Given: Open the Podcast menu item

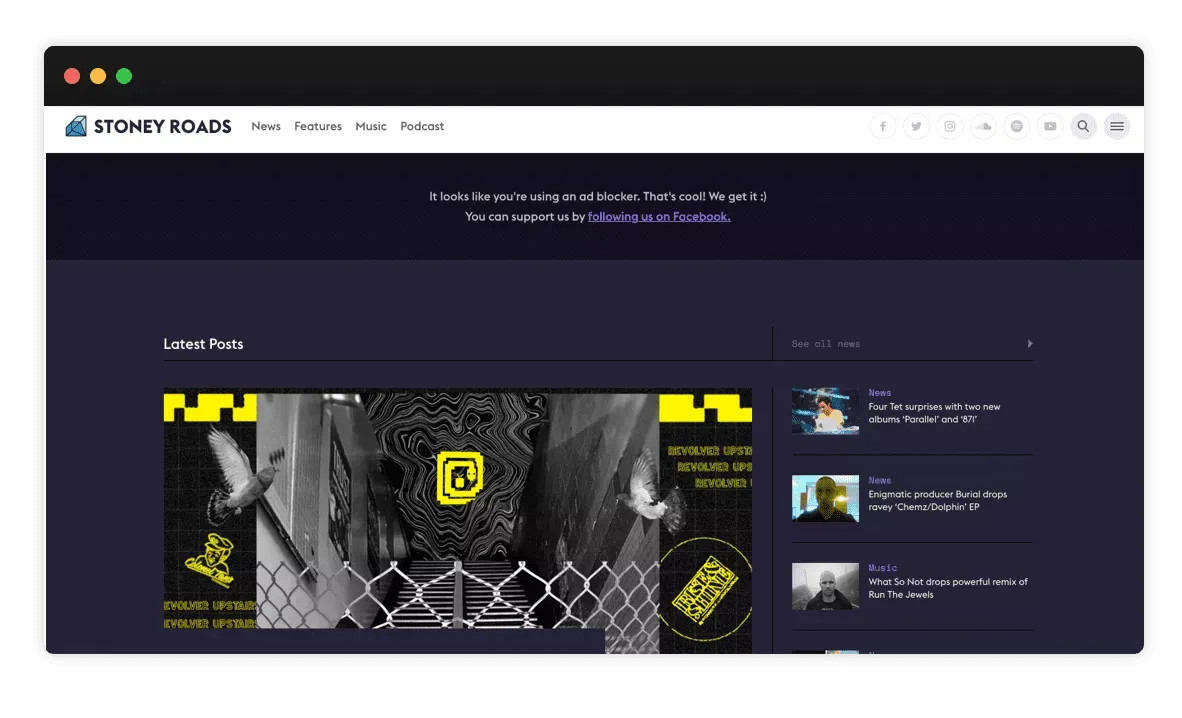Looking at the screenshot, I should pos(422,126).
